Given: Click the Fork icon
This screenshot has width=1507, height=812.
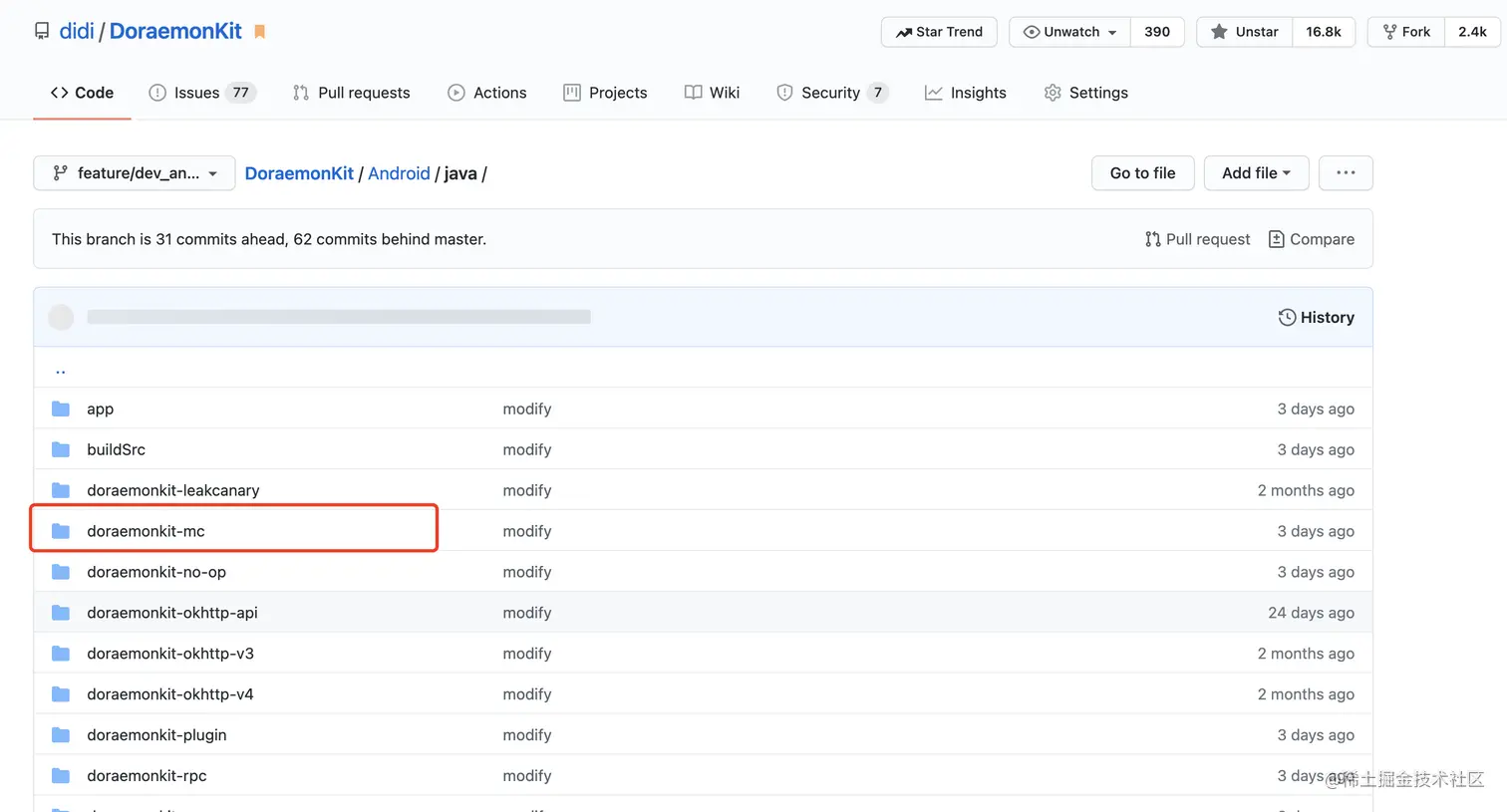Looking at the screenshot, I should (x=1389, y=32).
